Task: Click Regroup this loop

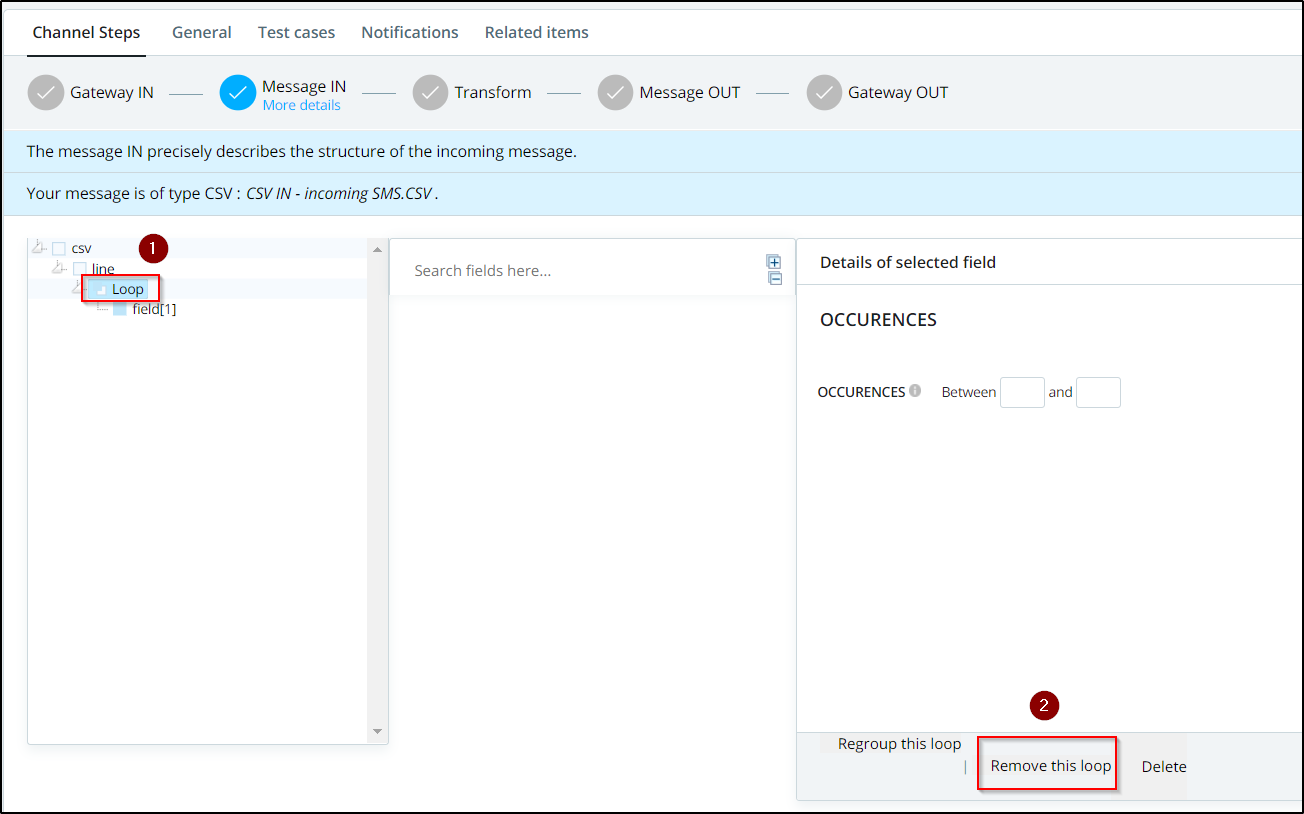Action: pyautogui.click(x=899, y=744)
